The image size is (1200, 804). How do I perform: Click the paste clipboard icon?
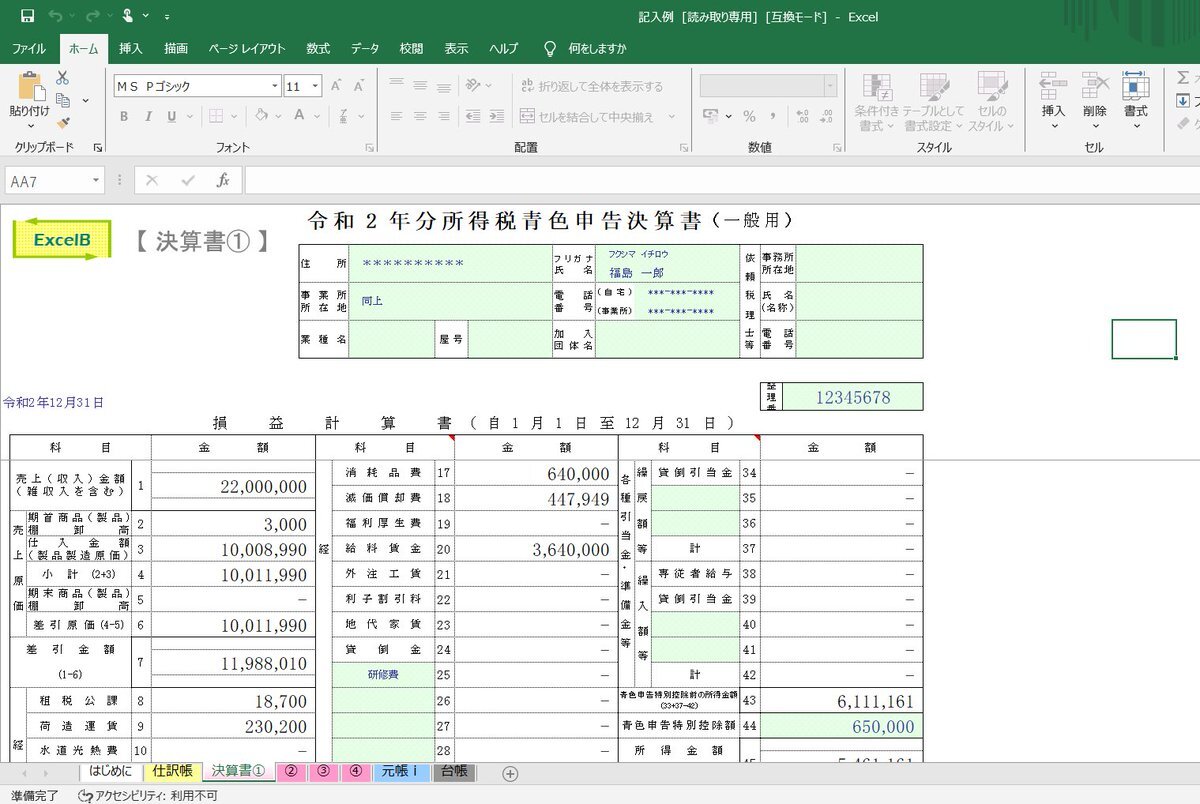[29, 87]
